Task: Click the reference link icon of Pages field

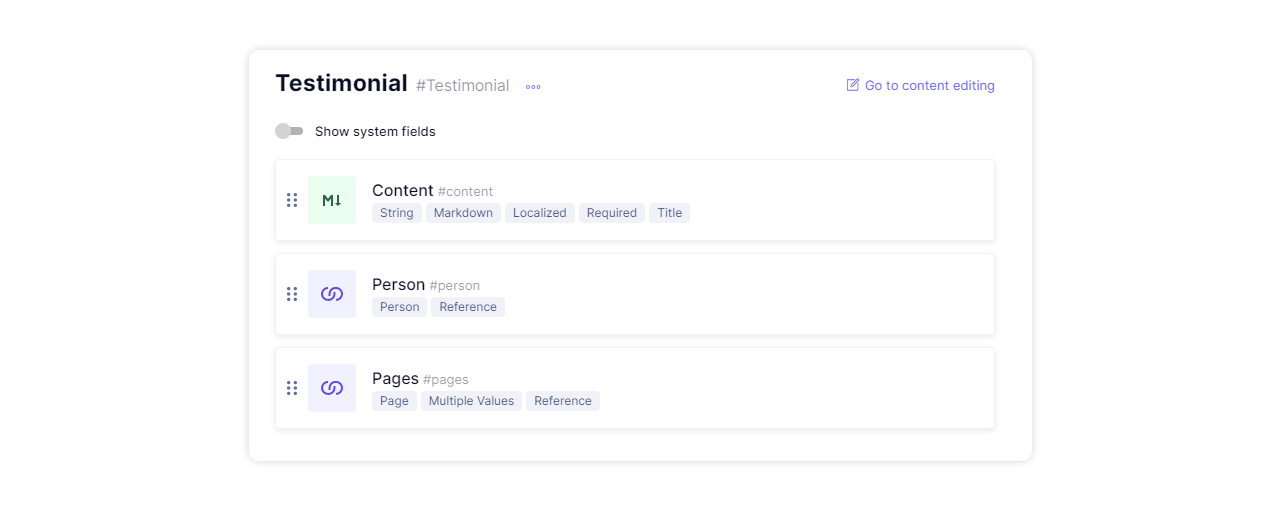Action: click(332, 388)
